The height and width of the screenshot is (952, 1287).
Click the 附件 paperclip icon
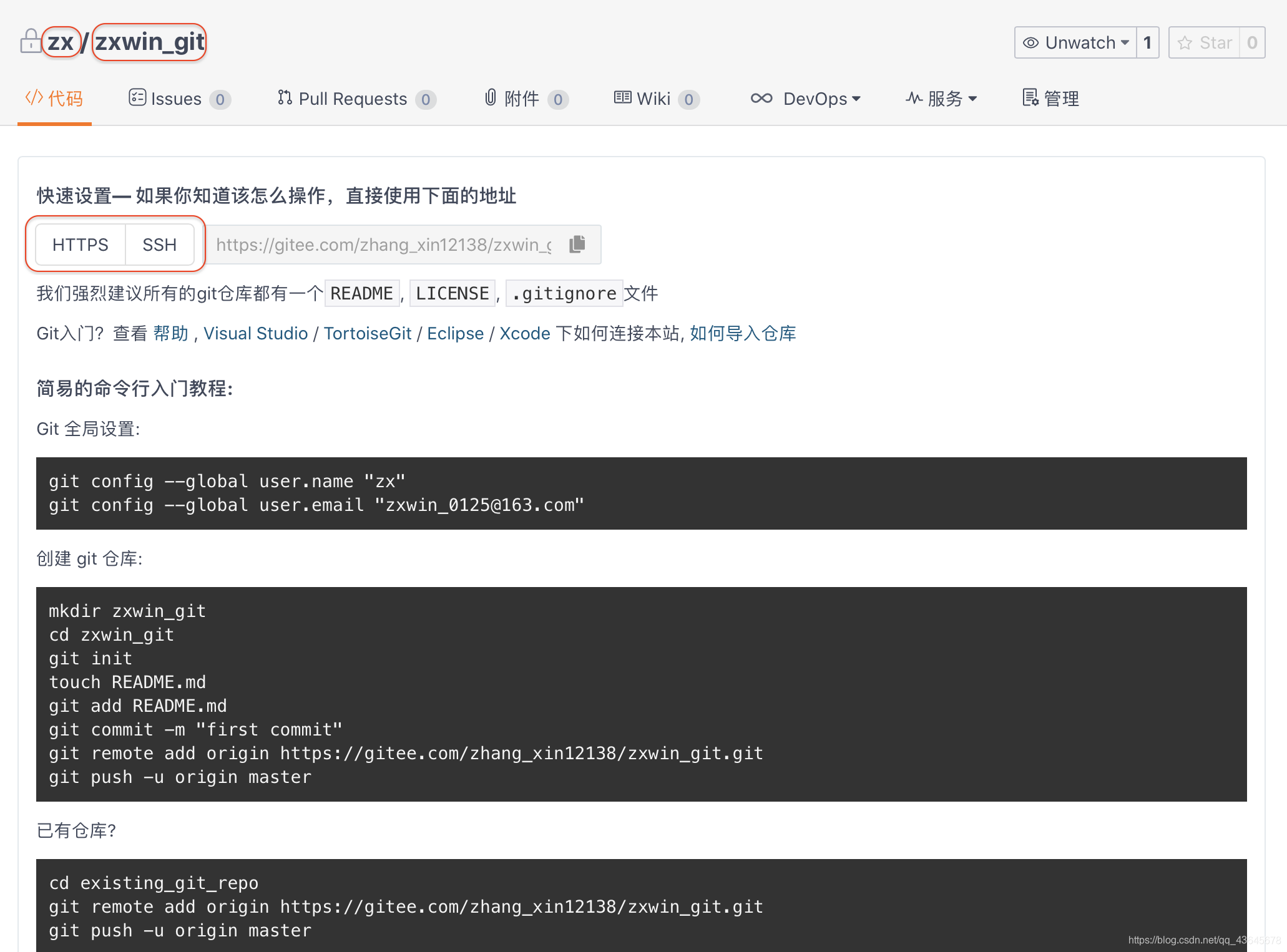tap(491, 98)
